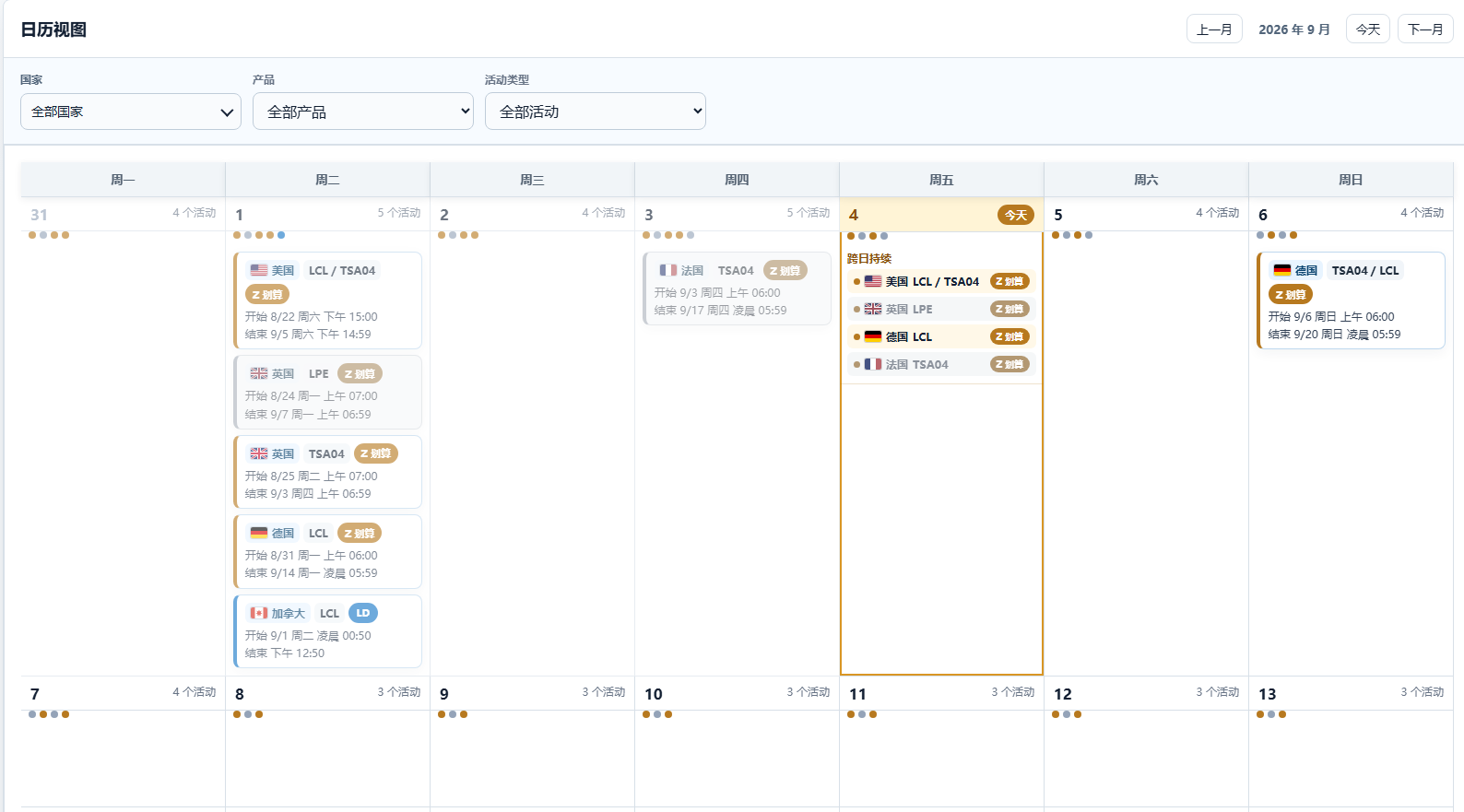This screenshot has width=1464, height=812.
Task: Click the 3 个活动 count on day 10
Action: 809,692
